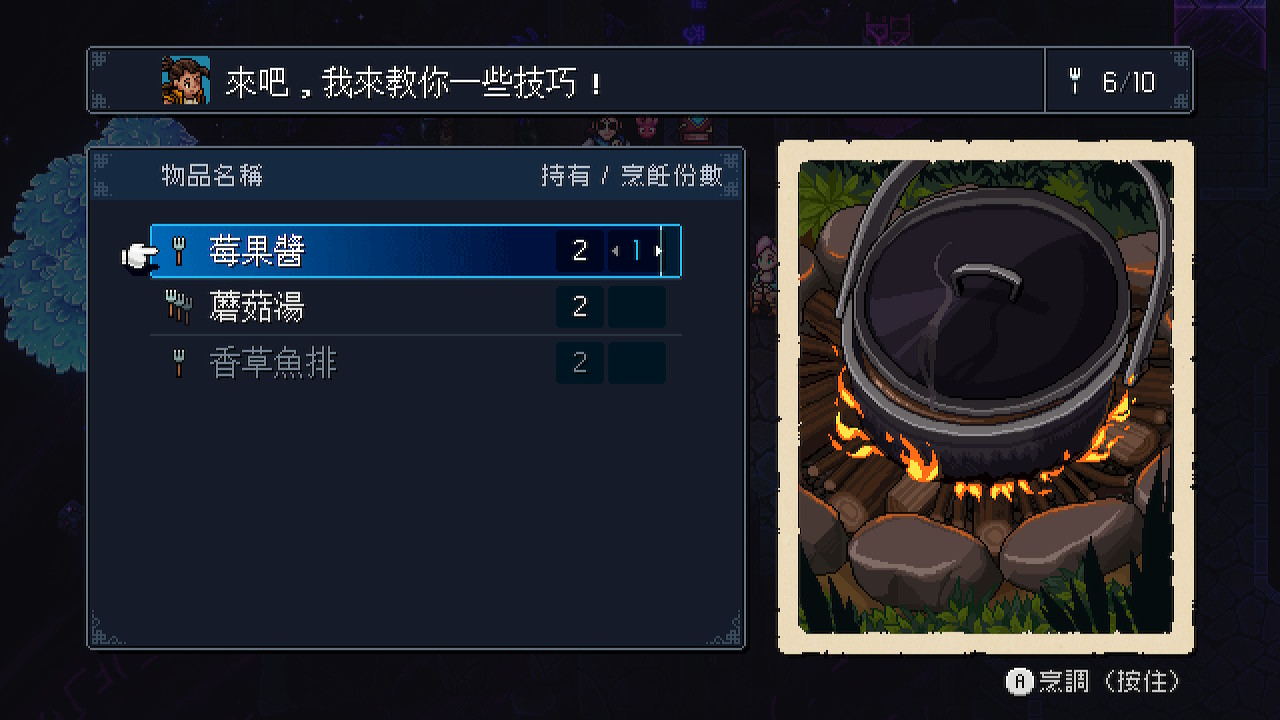Increase 莓果醬 cooking portions with right arrow

[658, 251]
